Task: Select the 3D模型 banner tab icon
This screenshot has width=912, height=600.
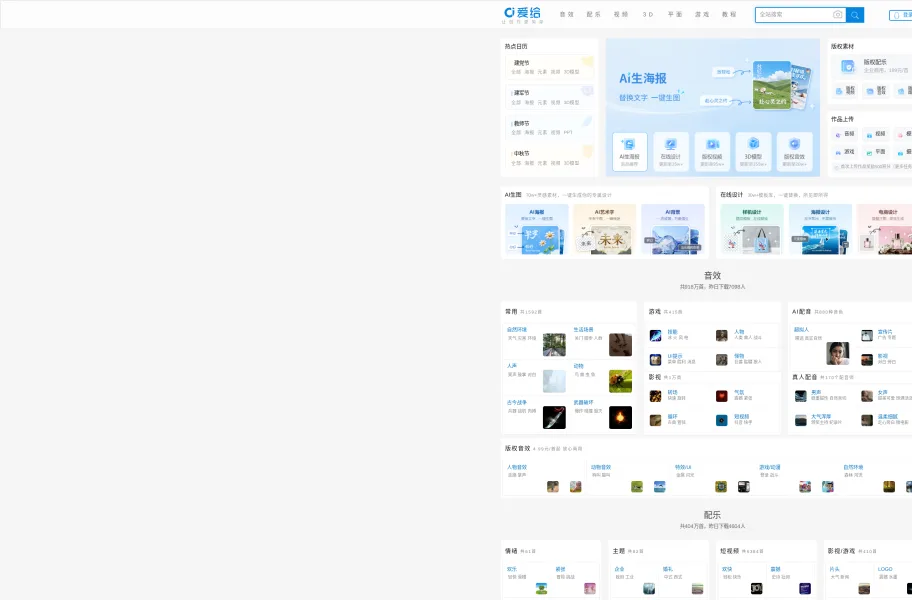Action: point(754,144)
